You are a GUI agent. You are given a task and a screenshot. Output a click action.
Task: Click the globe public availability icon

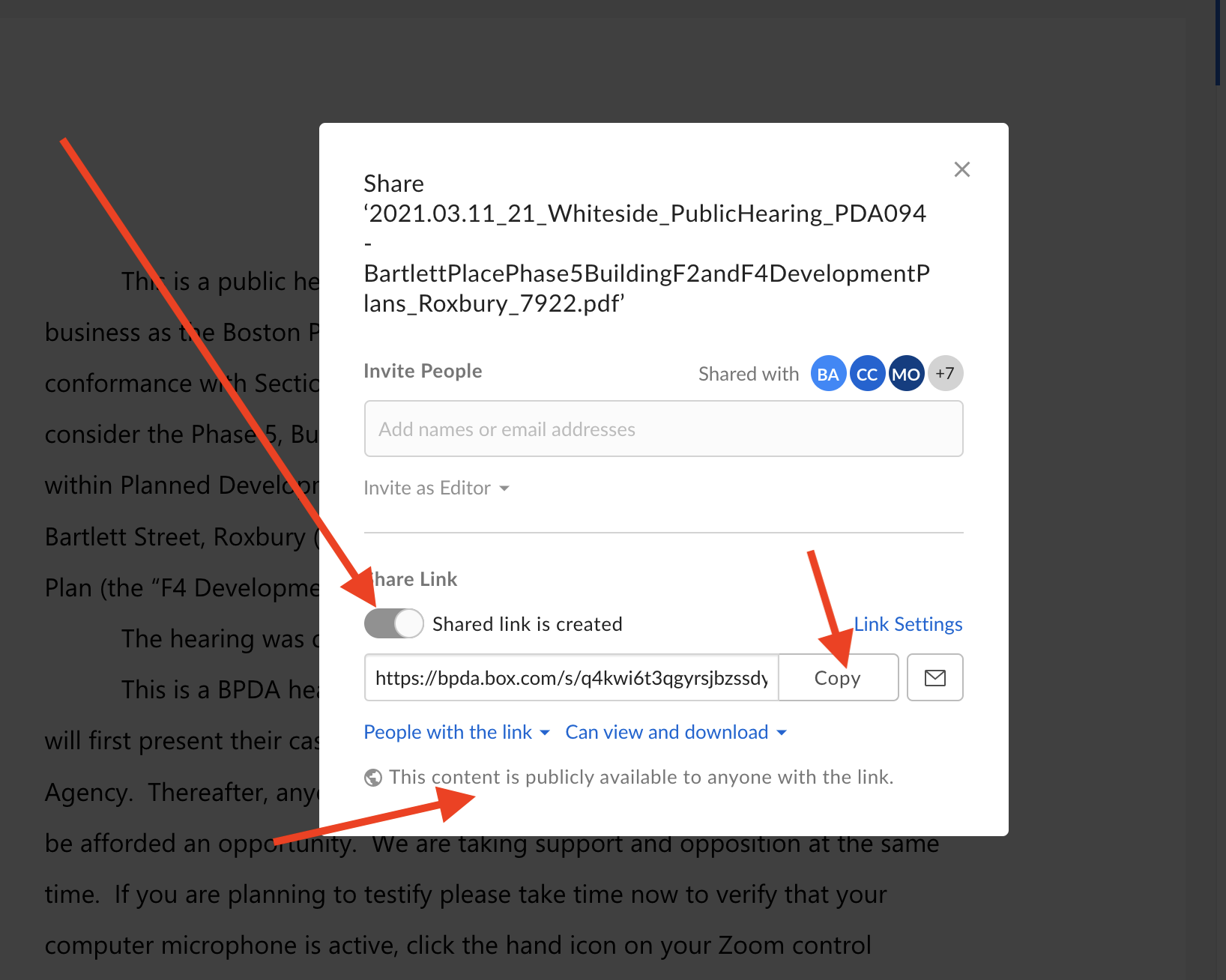pos(372,778)
